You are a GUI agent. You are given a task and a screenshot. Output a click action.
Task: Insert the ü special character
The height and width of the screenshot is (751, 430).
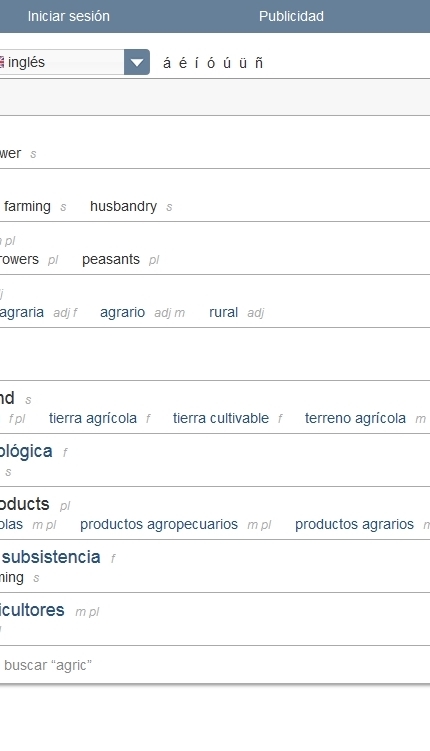click(243, 63)
